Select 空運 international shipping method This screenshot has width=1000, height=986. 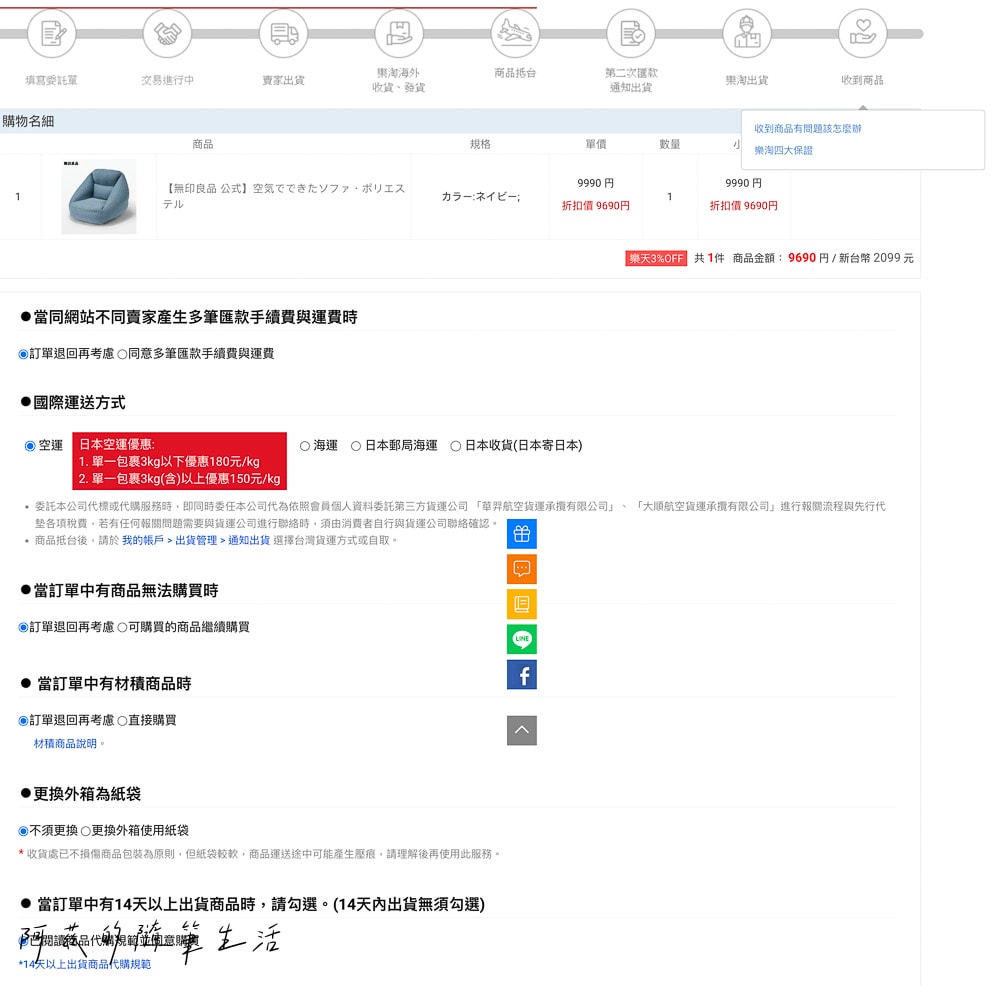coord(30,446)
